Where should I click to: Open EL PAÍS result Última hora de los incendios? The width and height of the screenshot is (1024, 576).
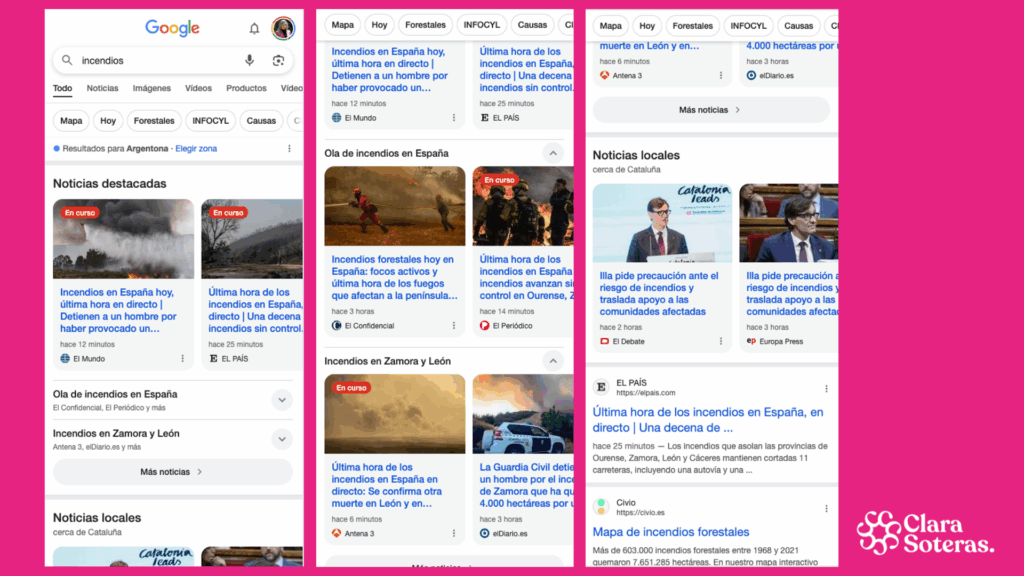coord(708,420)
